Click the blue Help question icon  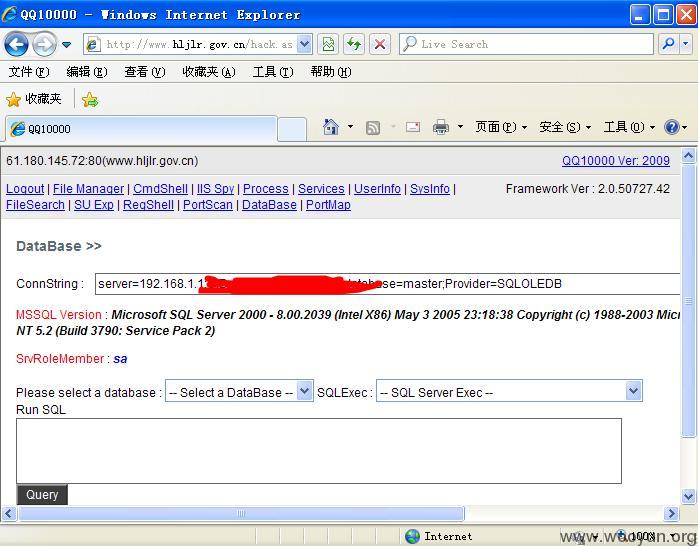click(x=671, y=127)
